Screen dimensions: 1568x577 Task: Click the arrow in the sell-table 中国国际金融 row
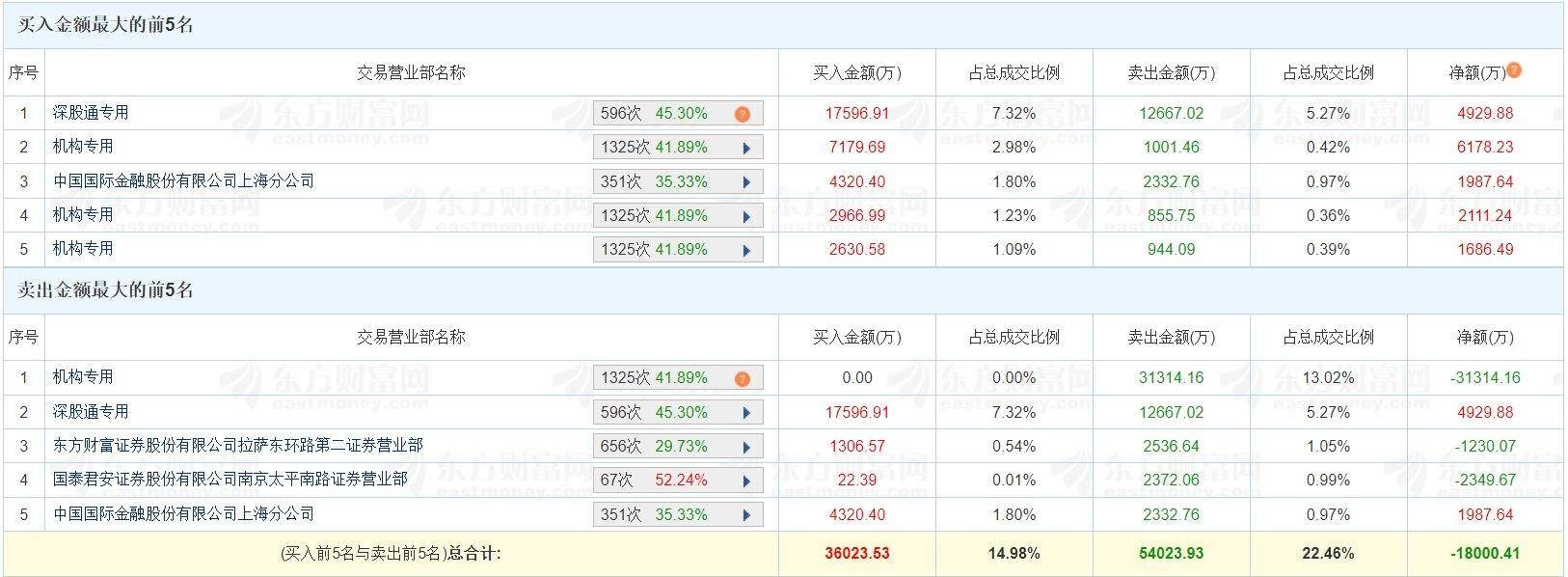point(746,515)
